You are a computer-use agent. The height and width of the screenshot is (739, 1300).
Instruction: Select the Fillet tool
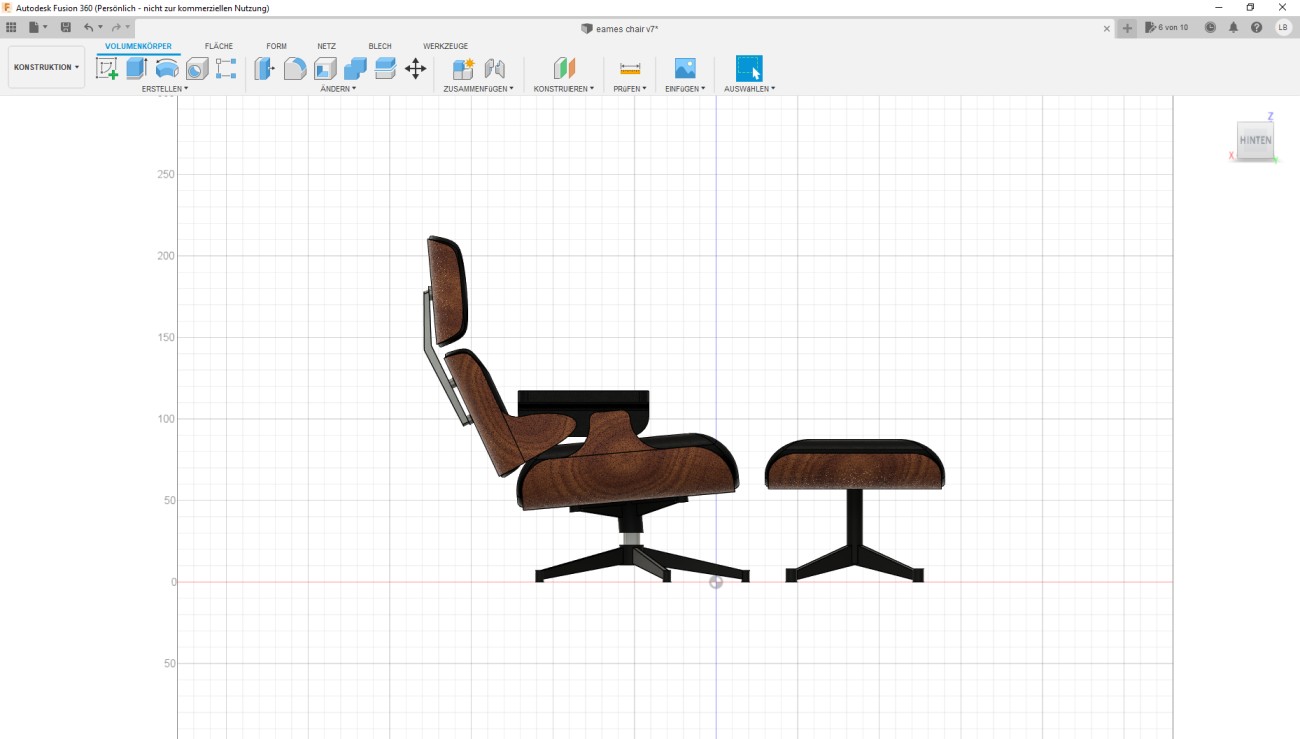295,68
